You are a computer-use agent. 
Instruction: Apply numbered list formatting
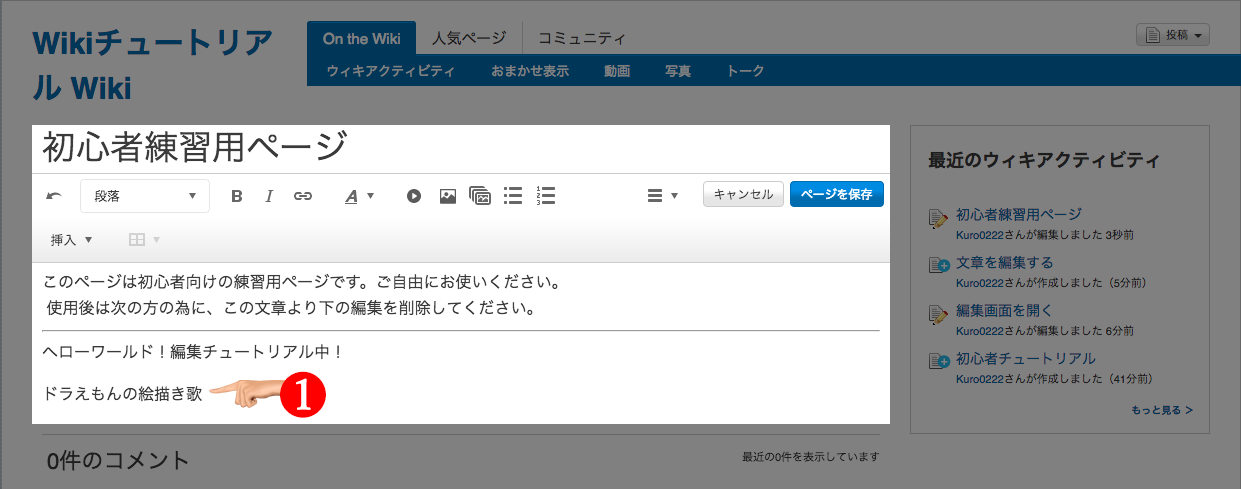[x=545, y=196]
